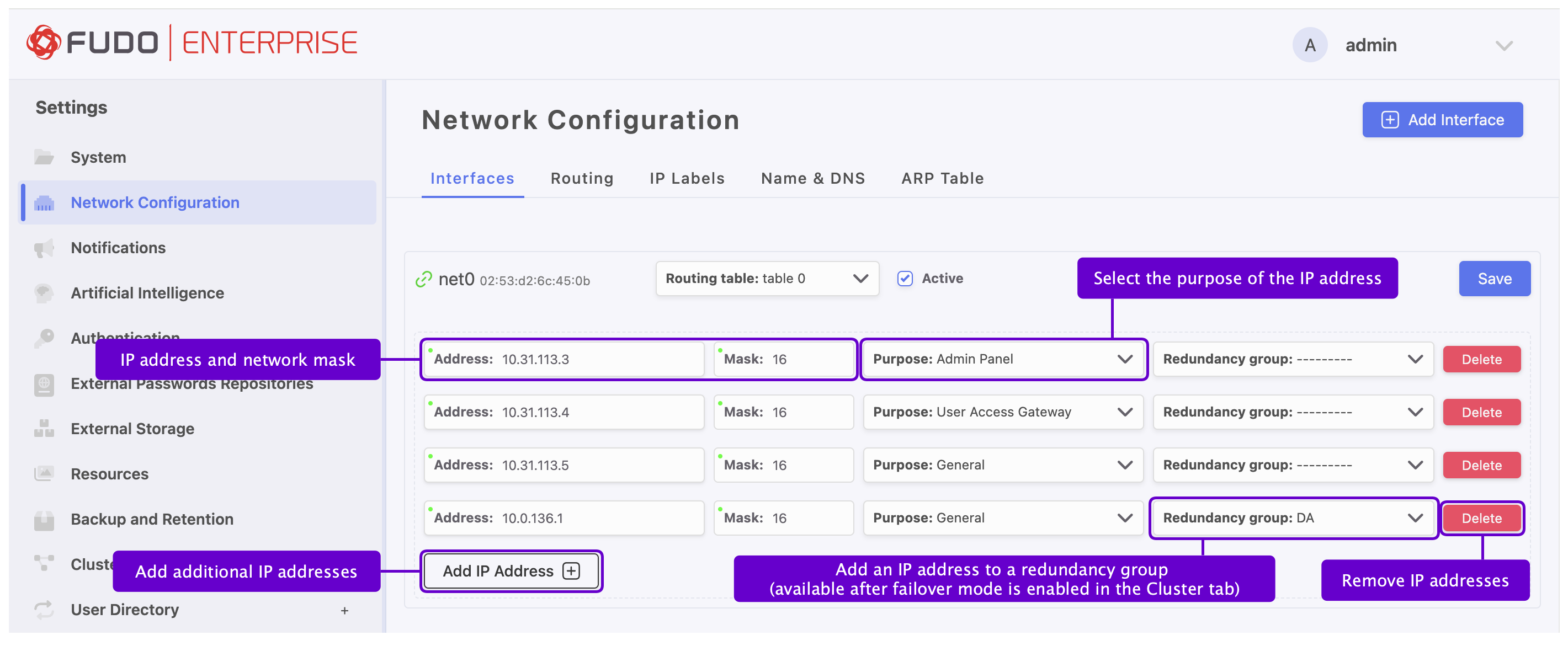
Task: Expand admin user menu chevron
Action: (1503, 46)
